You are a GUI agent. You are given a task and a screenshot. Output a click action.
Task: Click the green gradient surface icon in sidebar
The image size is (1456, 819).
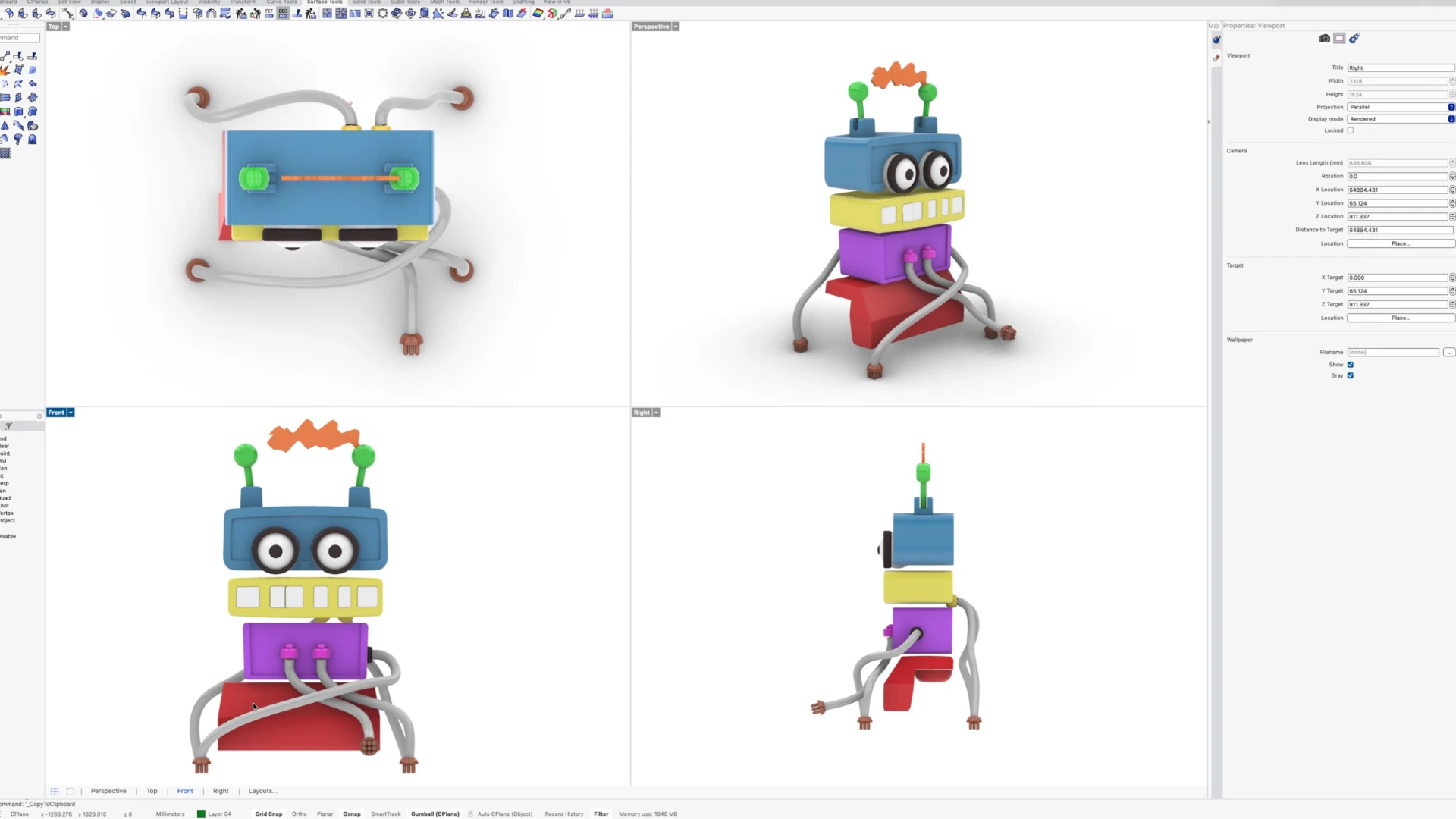tap(5, 111)
